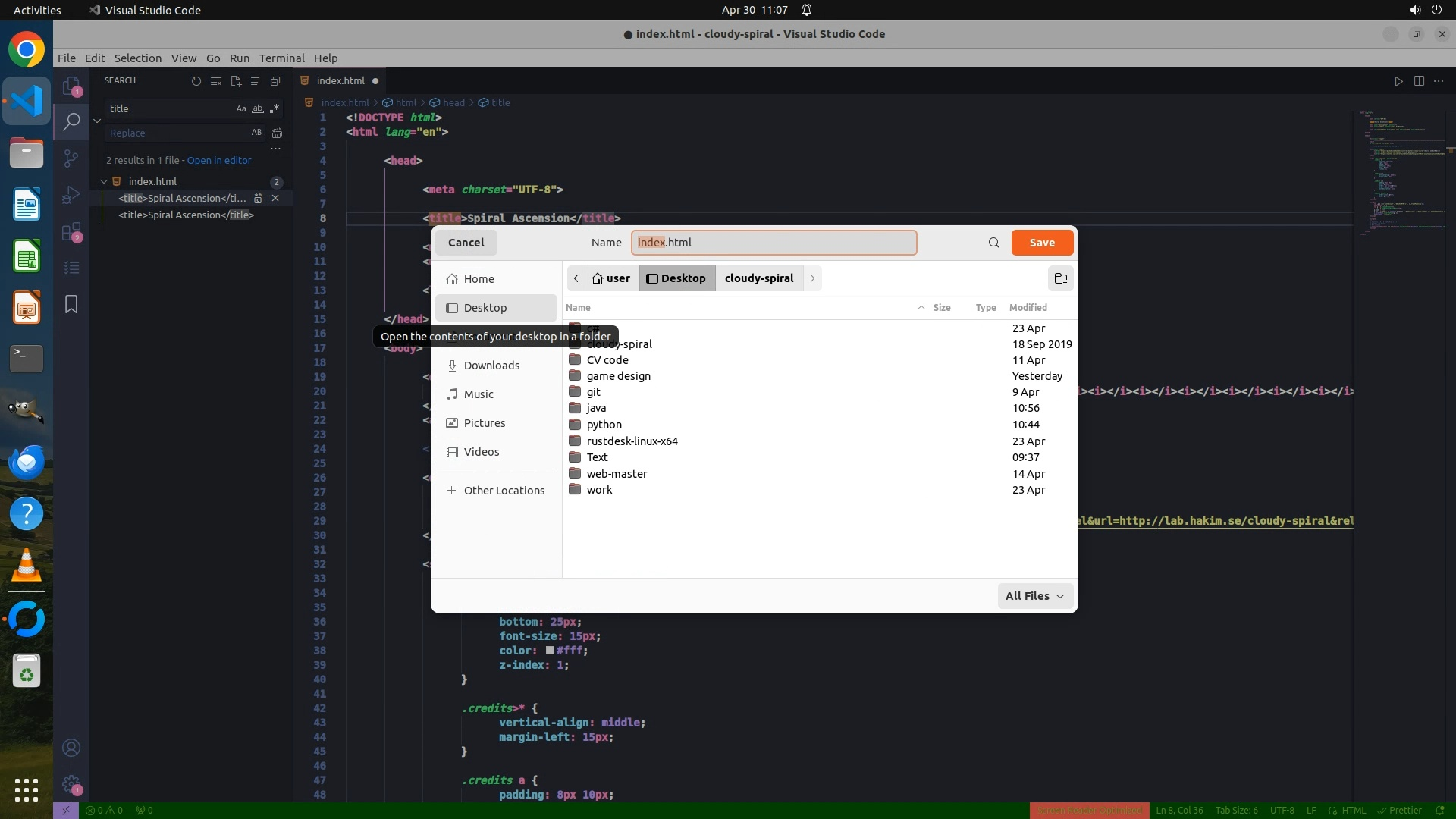This screenshot has height=819, width=1456.
Task: Open New Search Editor icon
Action: point(236,81)
